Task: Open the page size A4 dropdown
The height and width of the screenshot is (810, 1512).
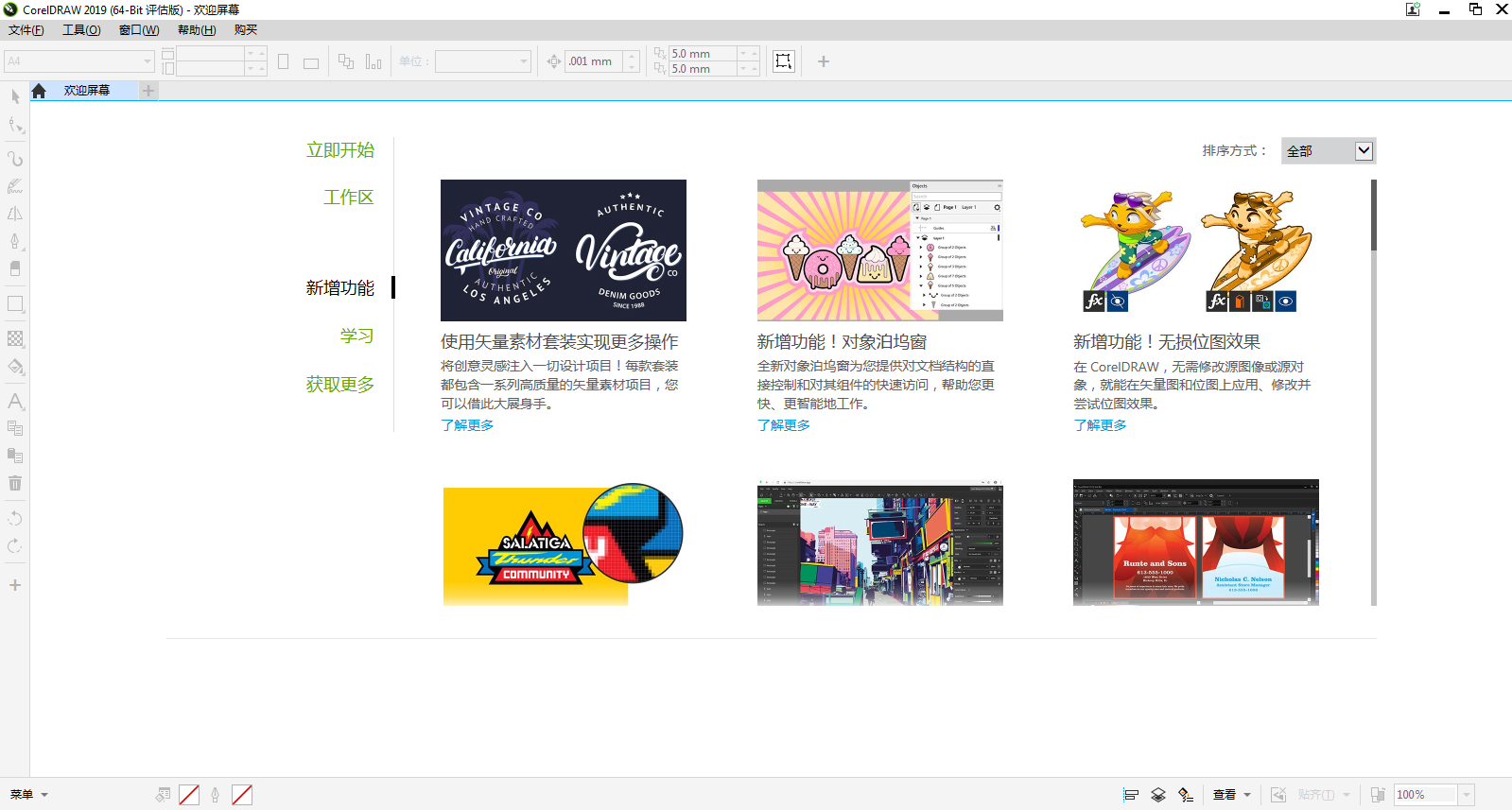Action: point(148,61)
